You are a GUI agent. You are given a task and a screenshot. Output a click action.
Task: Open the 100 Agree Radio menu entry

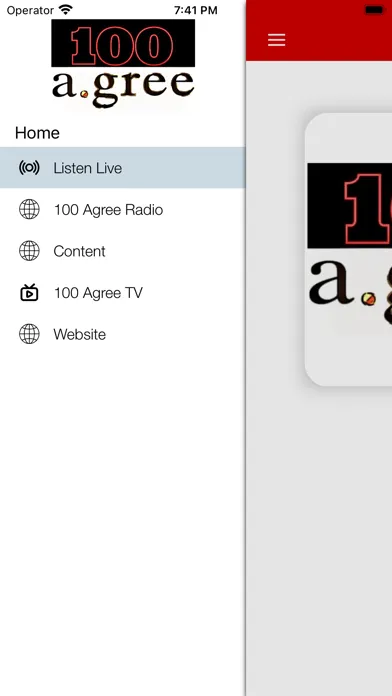[x=123, y=210]
